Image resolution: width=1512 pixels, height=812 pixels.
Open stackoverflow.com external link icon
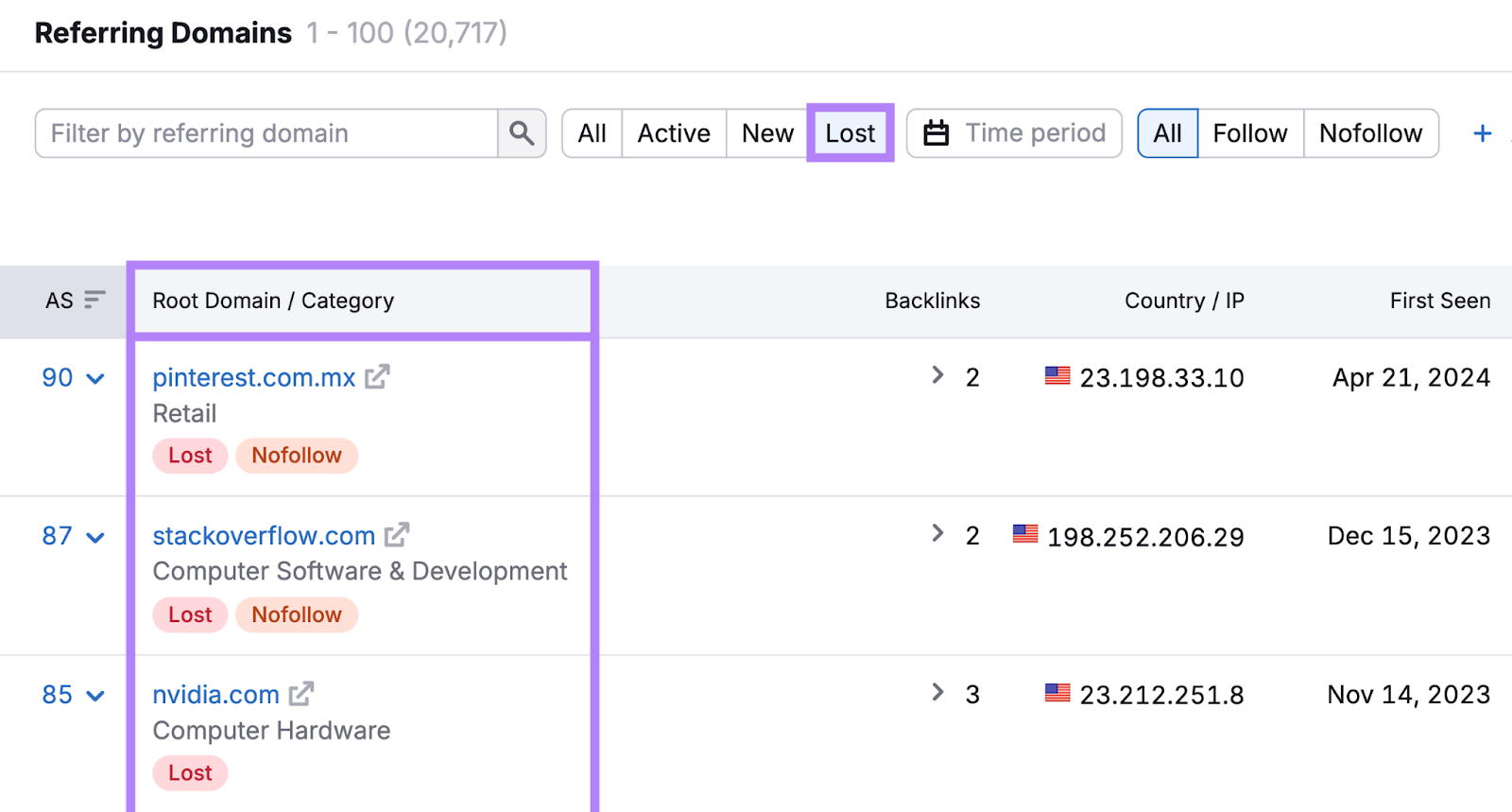coord(397,535)
